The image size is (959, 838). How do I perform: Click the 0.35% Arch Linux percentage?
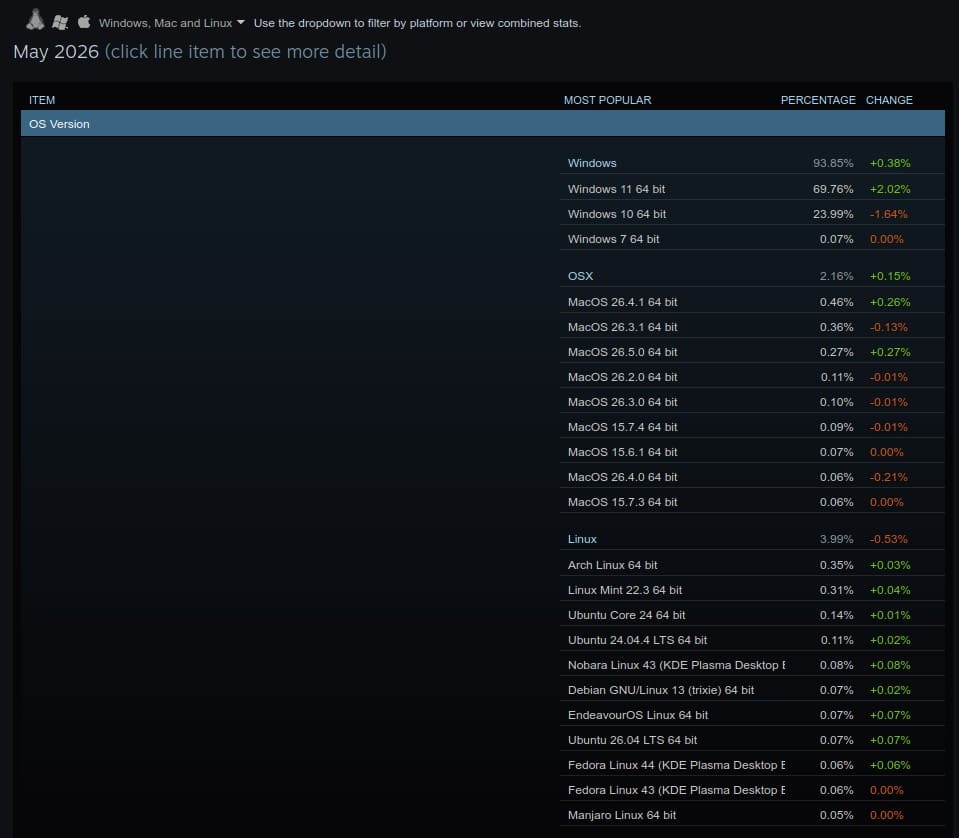(837, 565)
